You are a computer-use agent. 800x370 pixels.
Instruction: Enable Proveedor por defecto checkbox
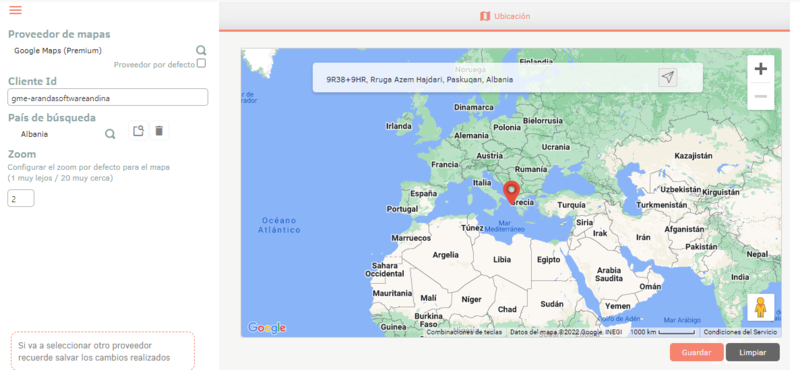[202, 64]
